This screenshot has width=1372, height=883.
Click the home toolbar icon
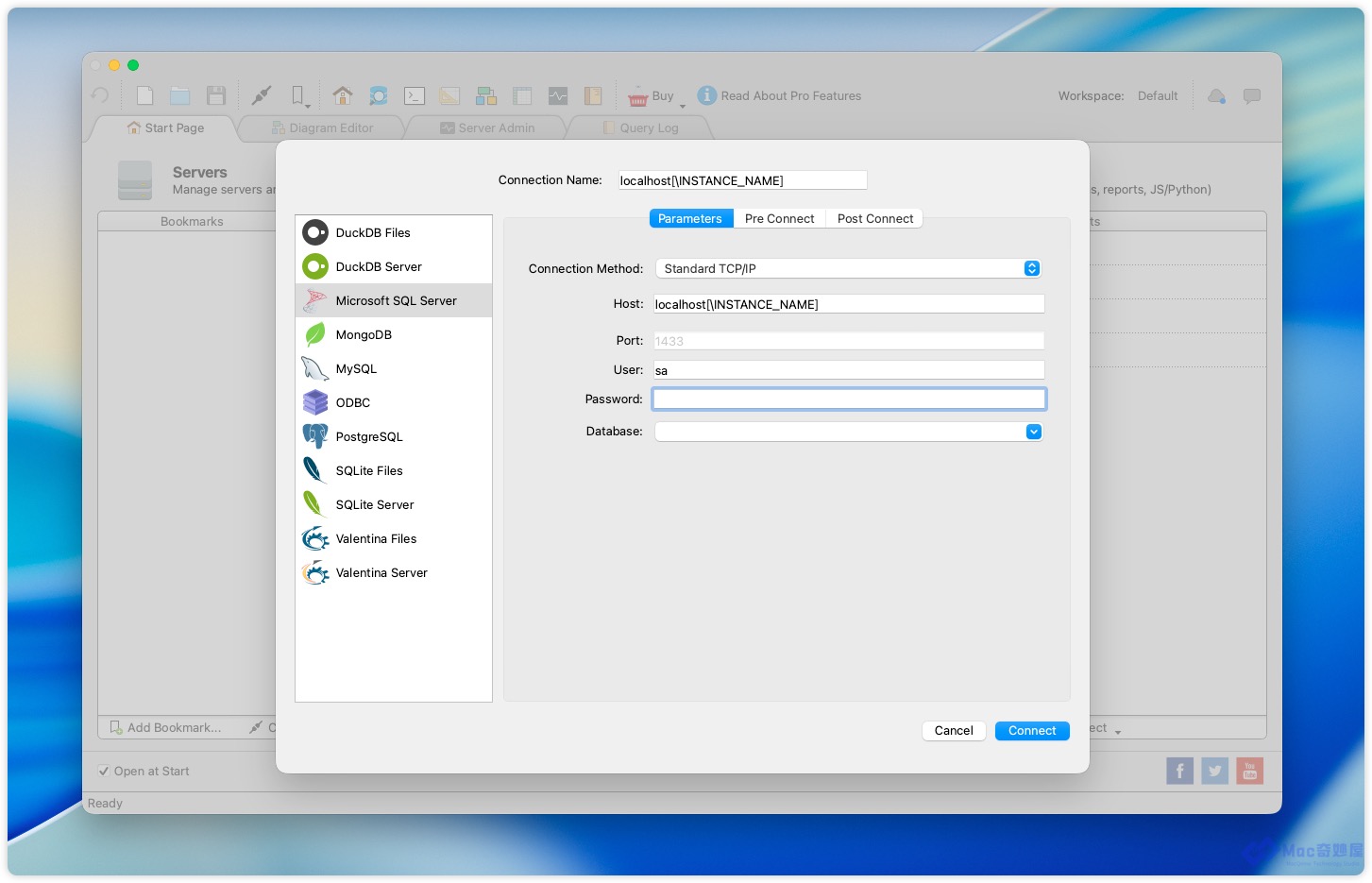[x=343, y=95]
